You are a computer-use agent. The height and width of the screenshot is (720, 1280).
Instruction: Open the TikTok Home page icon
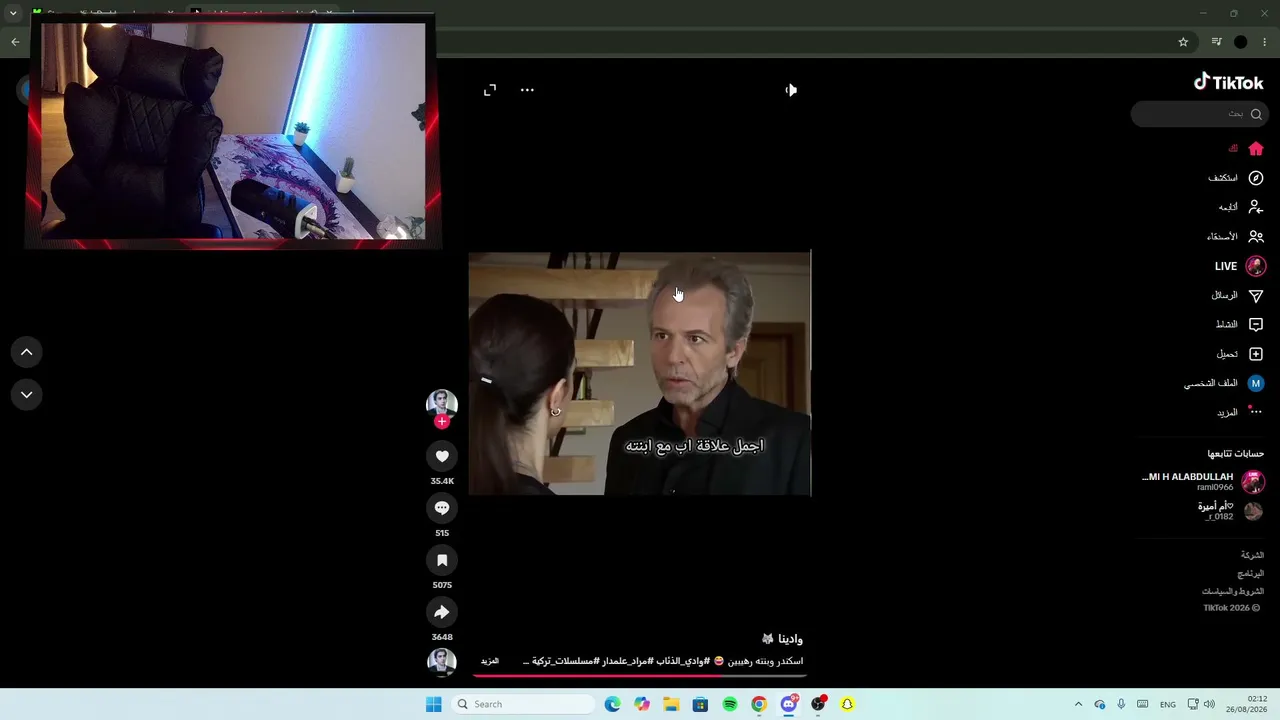1256,149
